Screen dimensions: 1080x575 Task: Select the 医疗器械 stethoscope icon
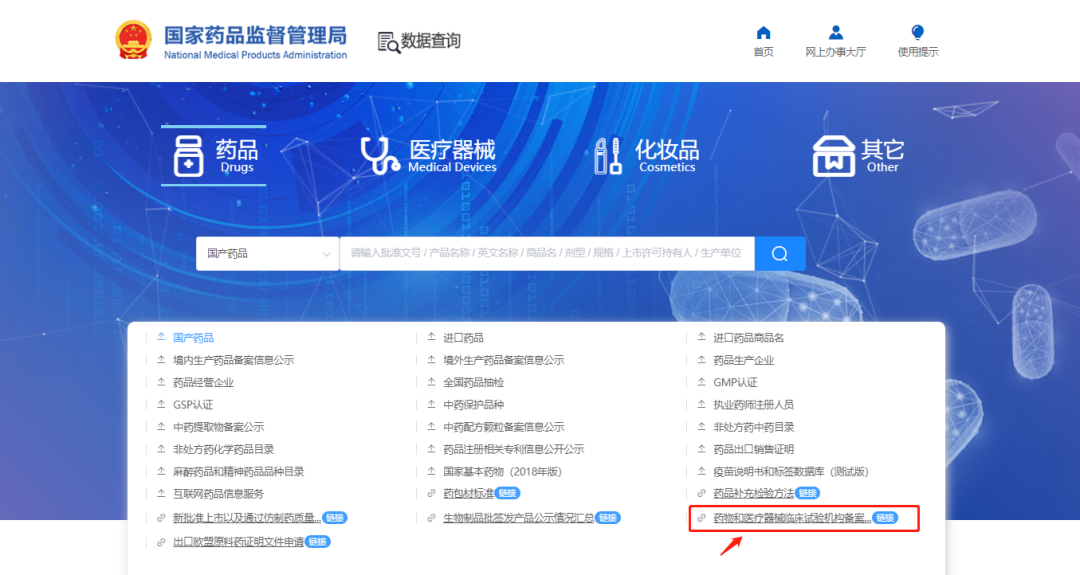[379, 156]
